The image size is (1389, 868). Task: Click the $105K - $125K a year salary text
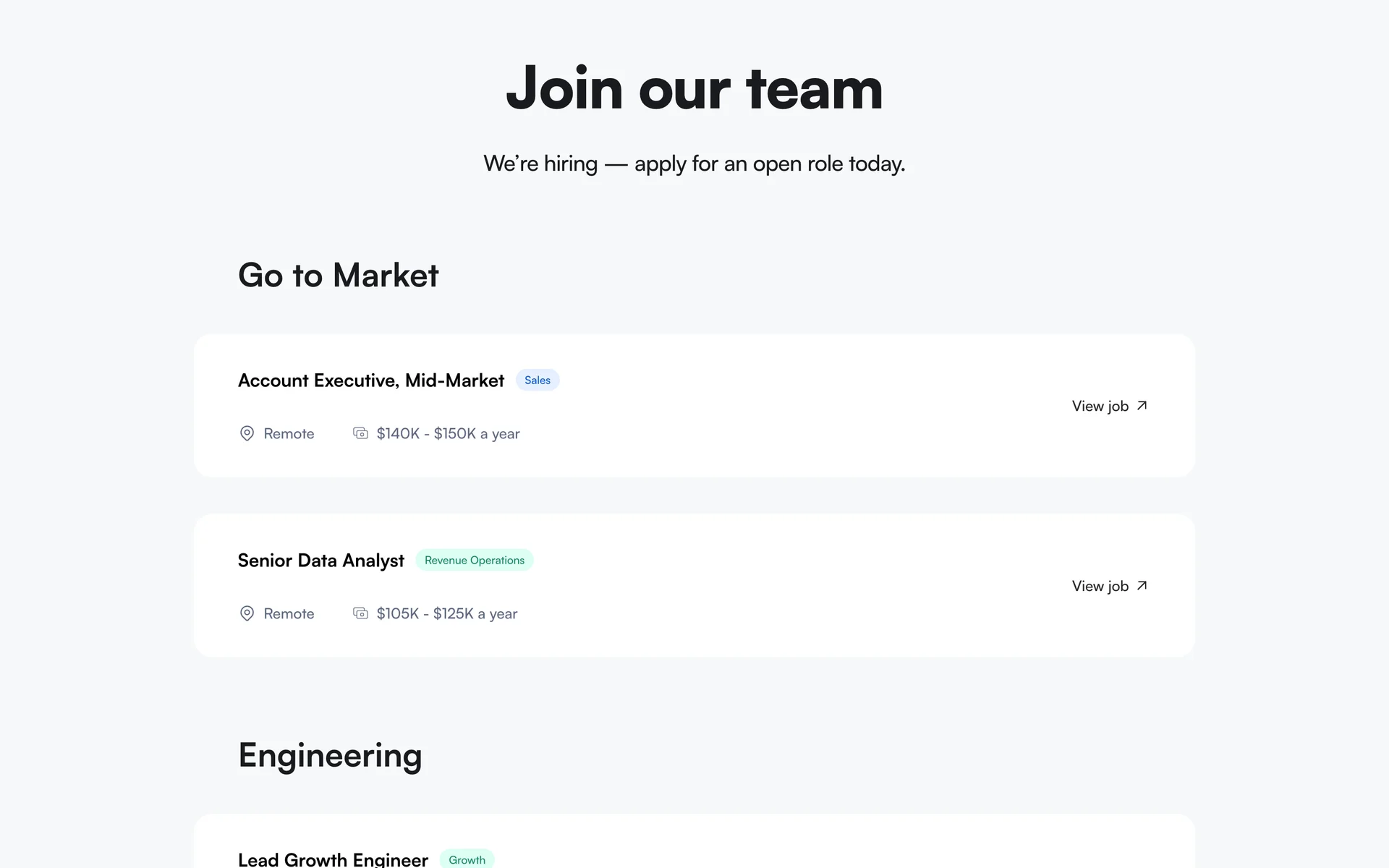[x=446, y=613]
